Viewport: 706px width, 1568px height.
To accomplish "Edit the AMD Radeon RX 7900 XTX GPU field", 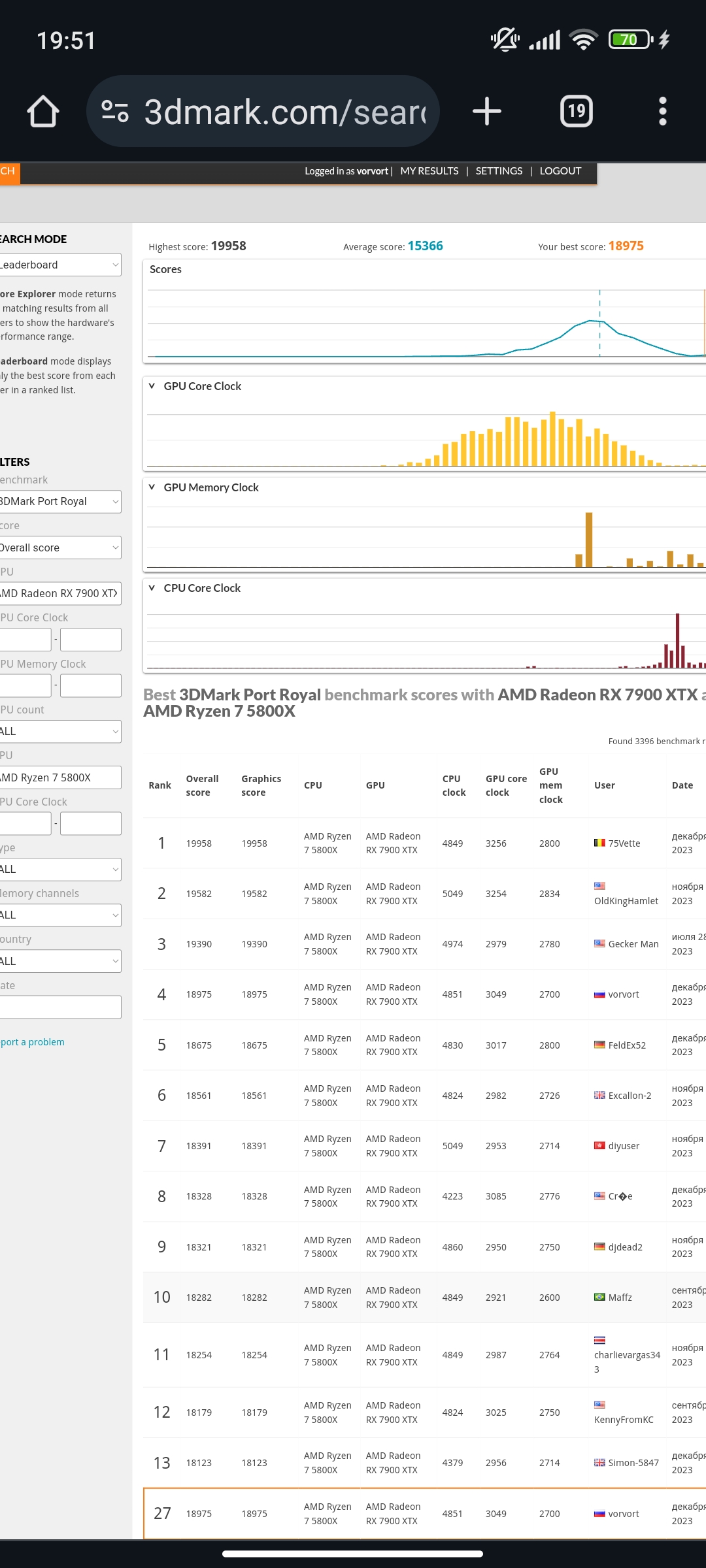I will click(60, 593).
